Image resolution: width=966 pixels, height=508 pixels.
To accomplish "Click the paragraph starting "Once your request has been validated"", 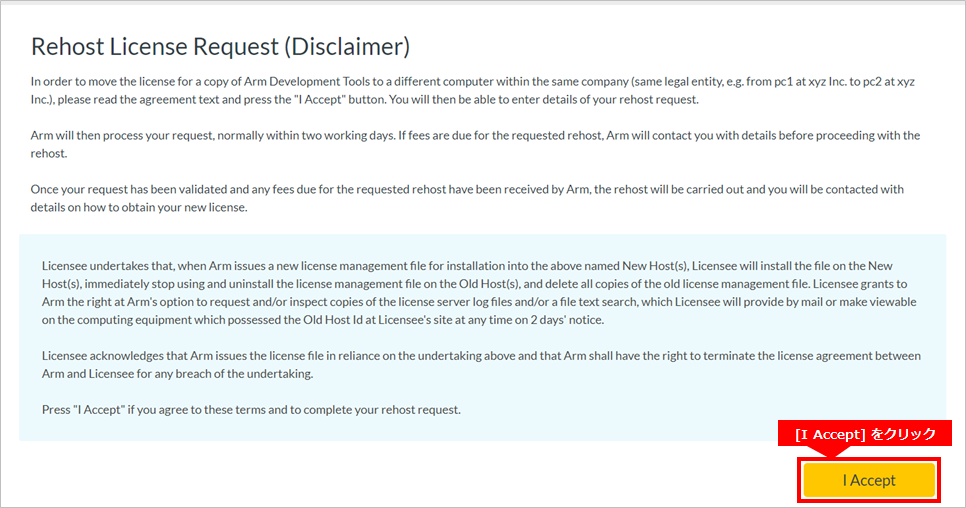I will [467, 198].
